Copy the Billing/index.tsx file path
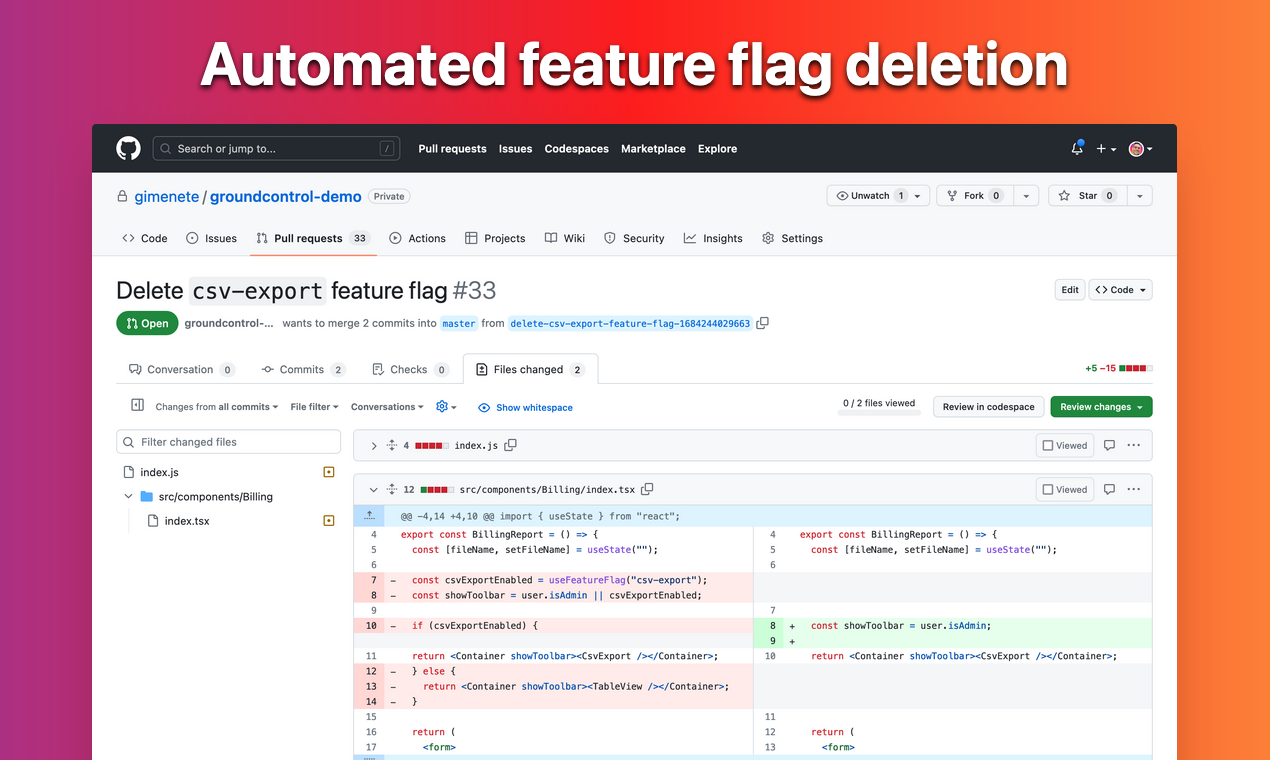Screen dimensions: 1270x760 point(647,489)
